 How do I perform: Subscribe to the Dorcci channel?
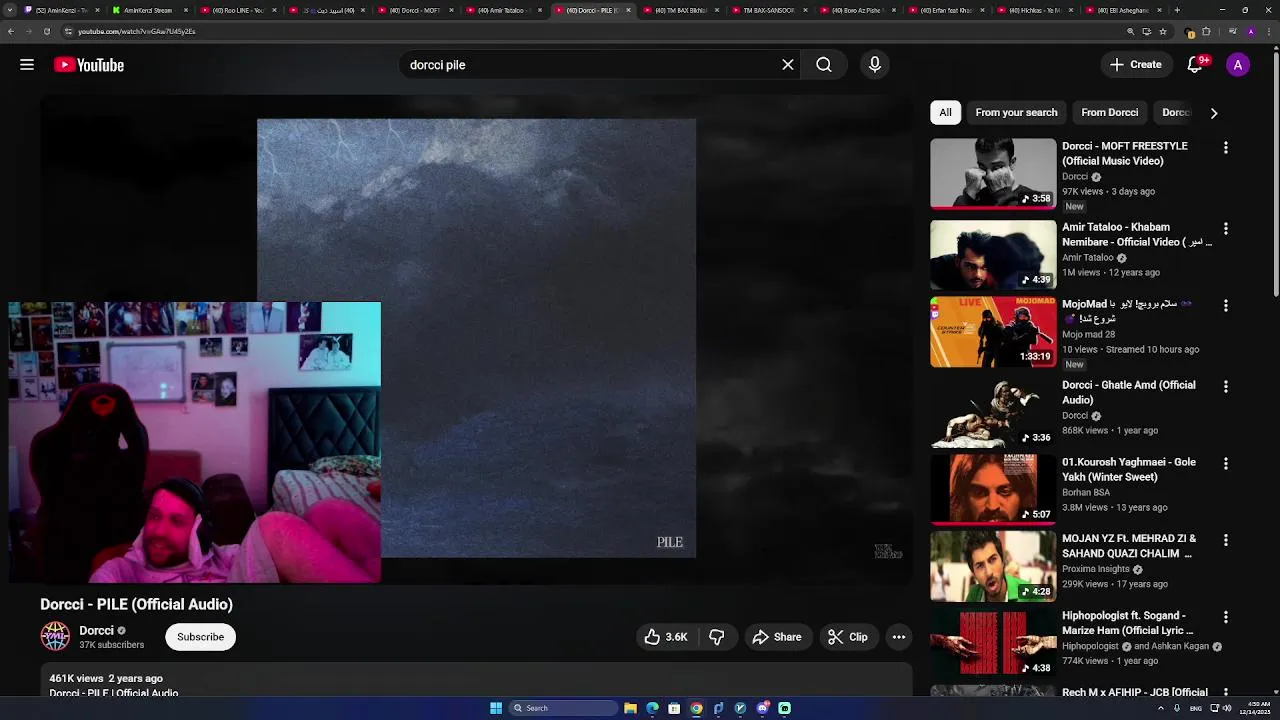coord(200,637)
